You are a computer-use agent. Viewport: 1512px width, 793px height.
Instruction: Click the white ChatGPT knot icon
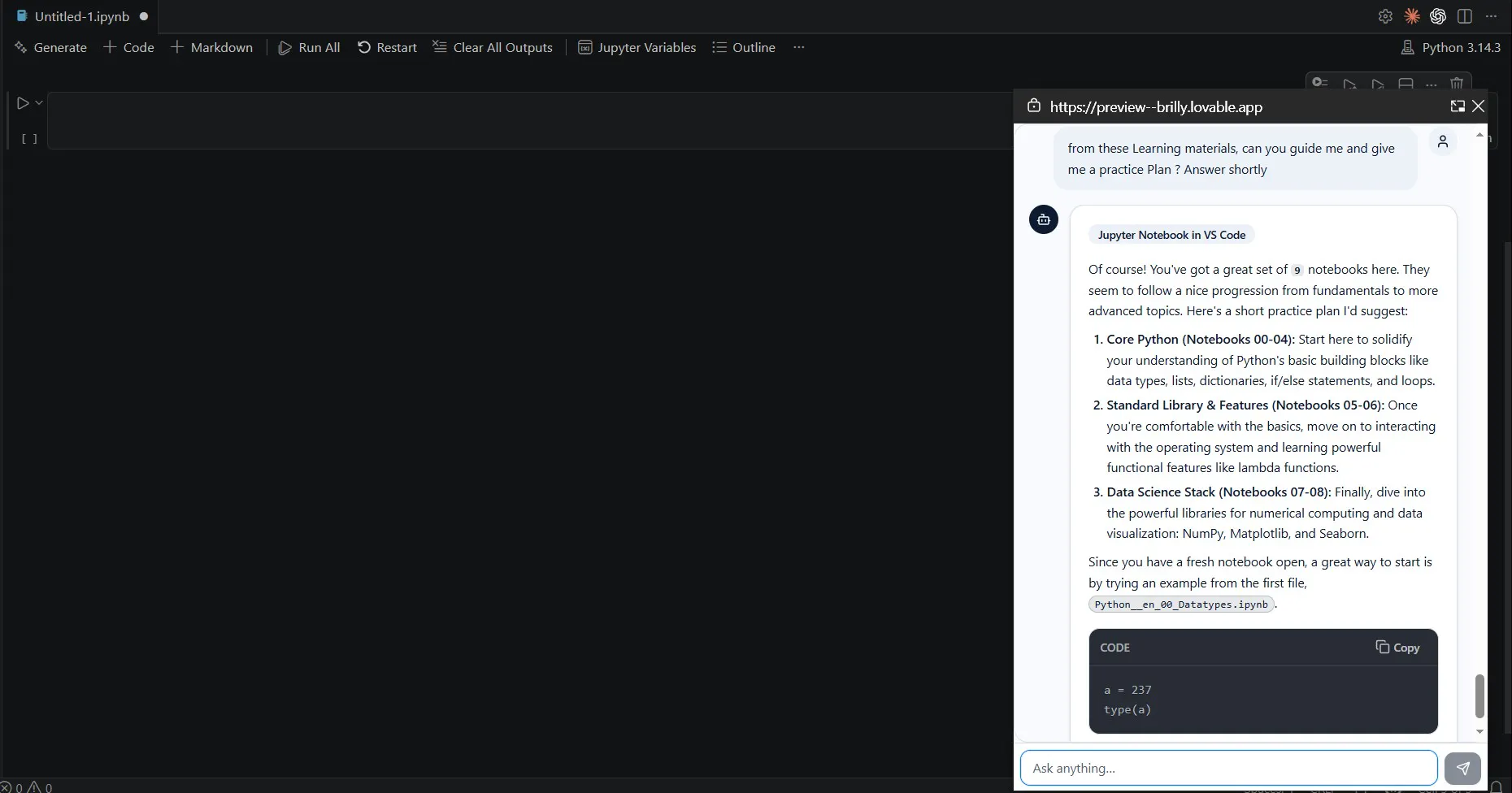point(1438,16)
